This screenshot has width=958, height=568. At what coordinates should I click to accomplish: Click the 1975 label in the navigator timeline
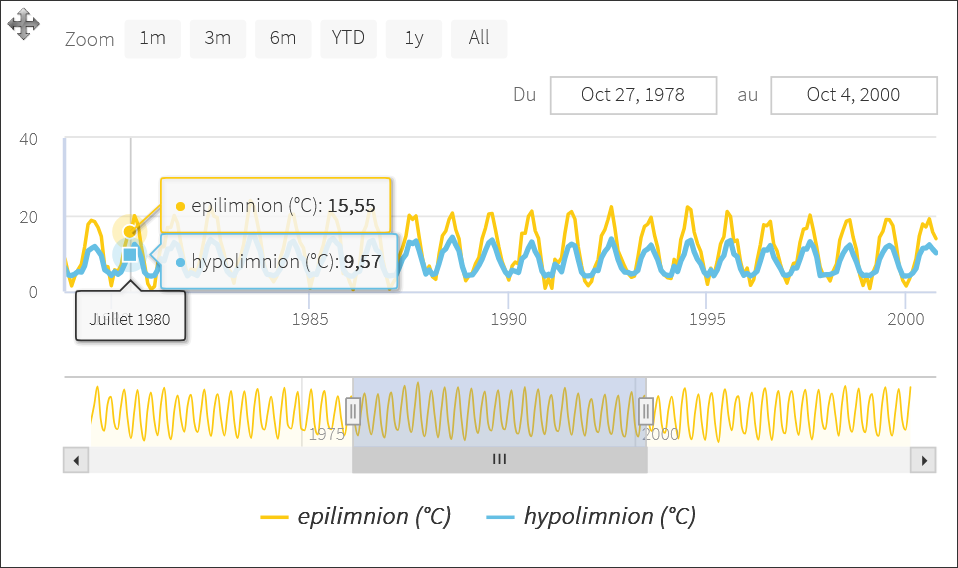pos(327,434)
